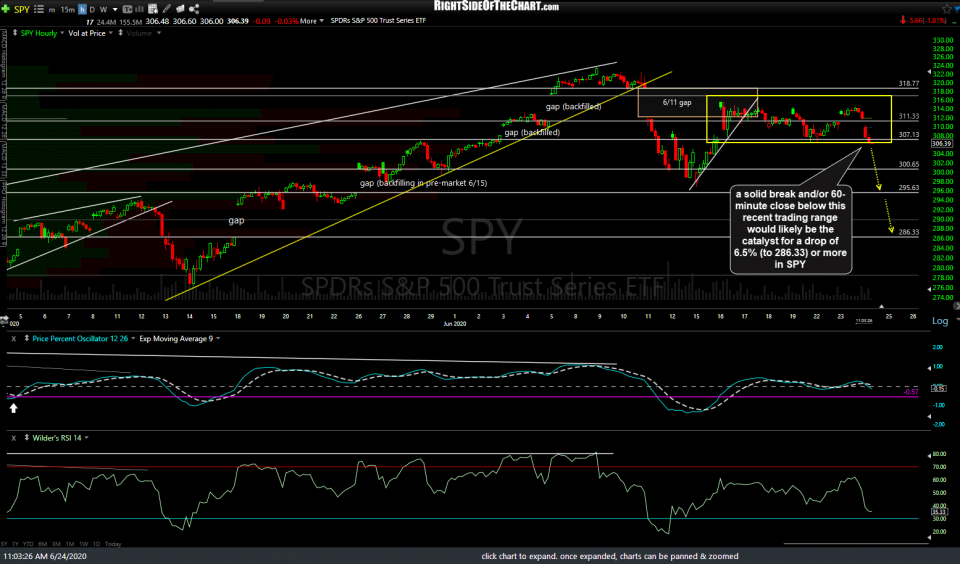Select the Today time span
The width and height of the screenshot is (960, 564).
point(113,544)
